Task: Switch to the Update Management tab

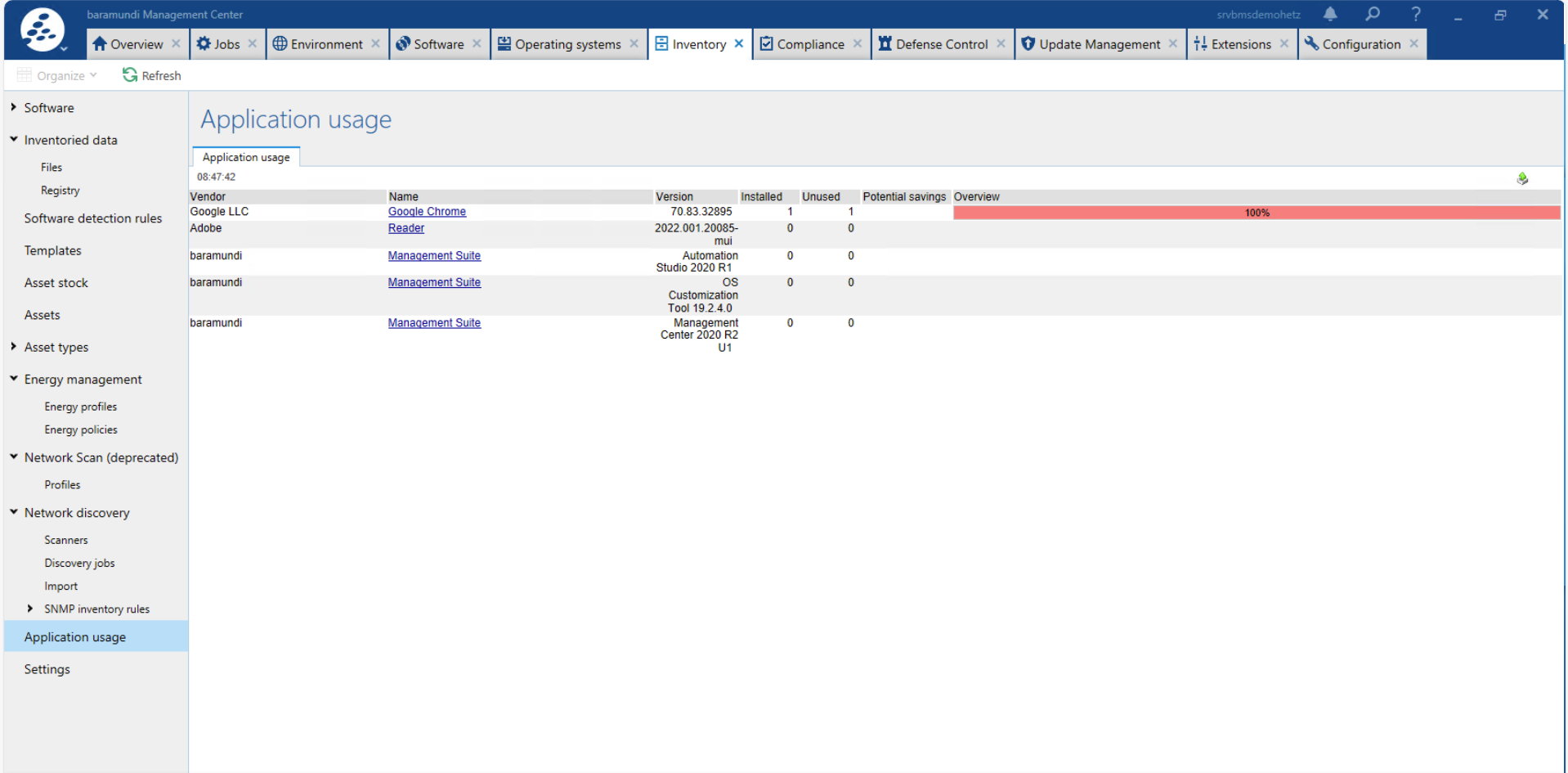Action: (1091, 44)
